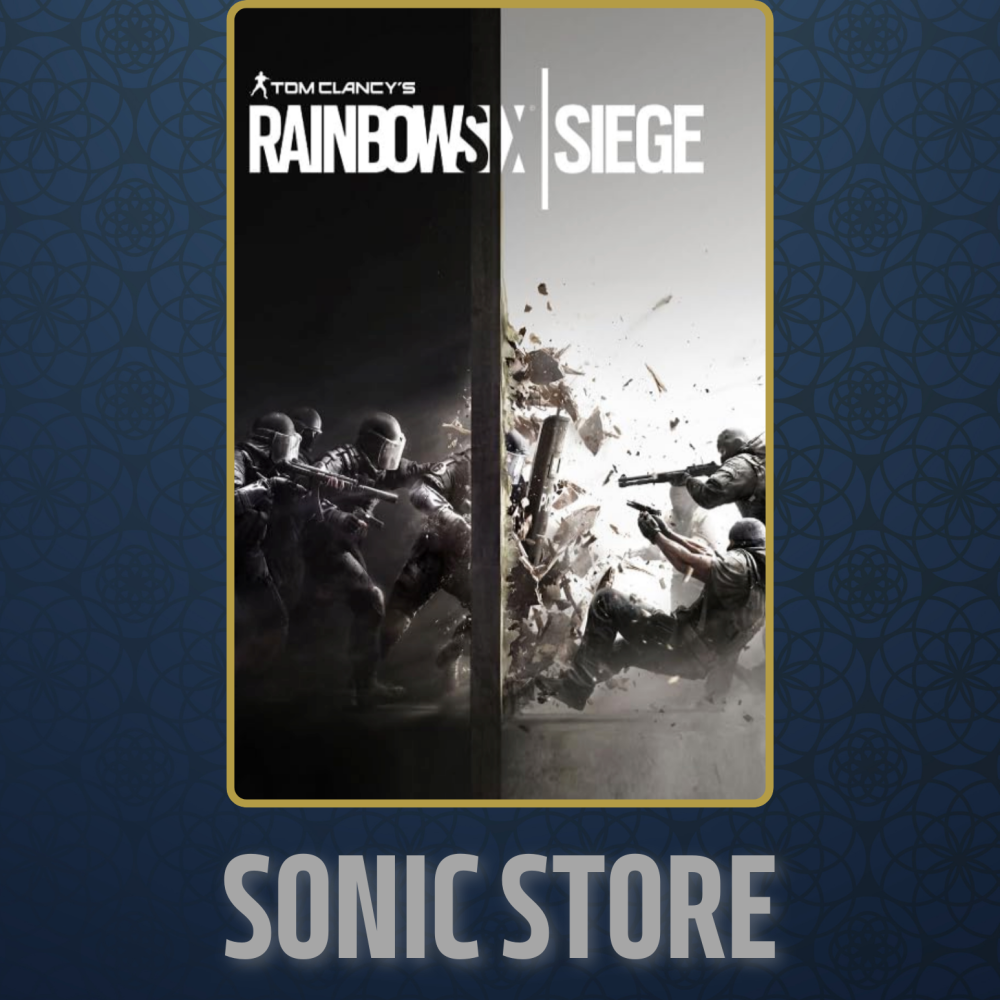
Task: Click the white vertical divider beside SIEGE
Action: pyautogui.click(x=545, y=138)
